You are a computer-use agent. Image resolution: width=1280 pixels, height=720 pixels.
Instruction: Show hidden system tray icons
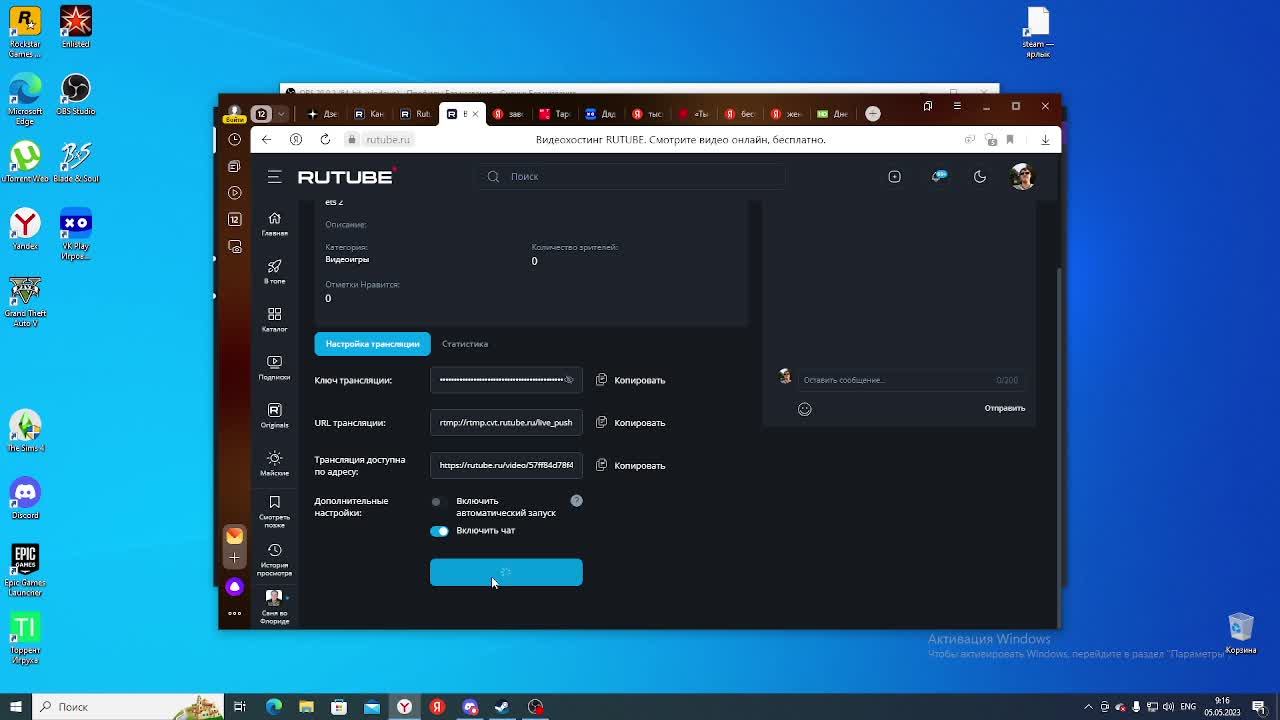coord(1089,707)
